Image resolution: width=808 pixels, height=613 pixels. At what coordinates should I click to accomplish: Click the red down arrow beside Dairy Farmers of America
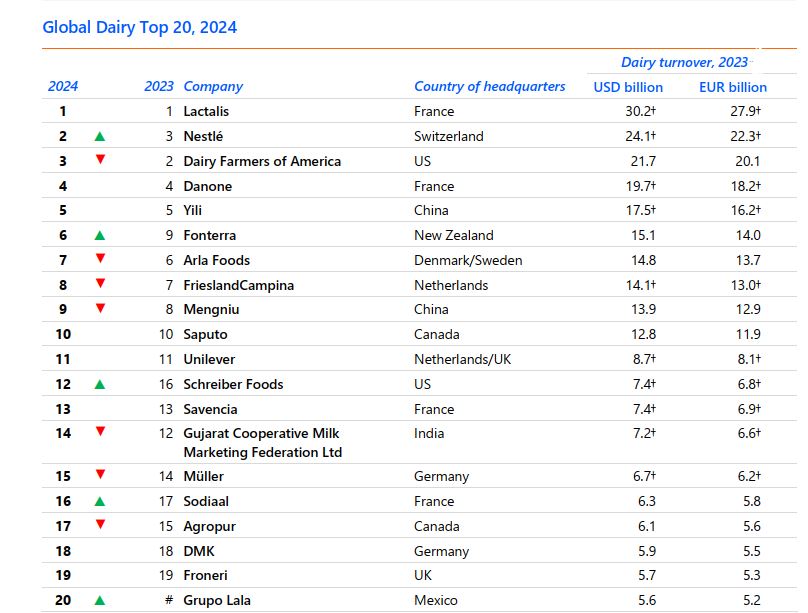coord(99,160)
